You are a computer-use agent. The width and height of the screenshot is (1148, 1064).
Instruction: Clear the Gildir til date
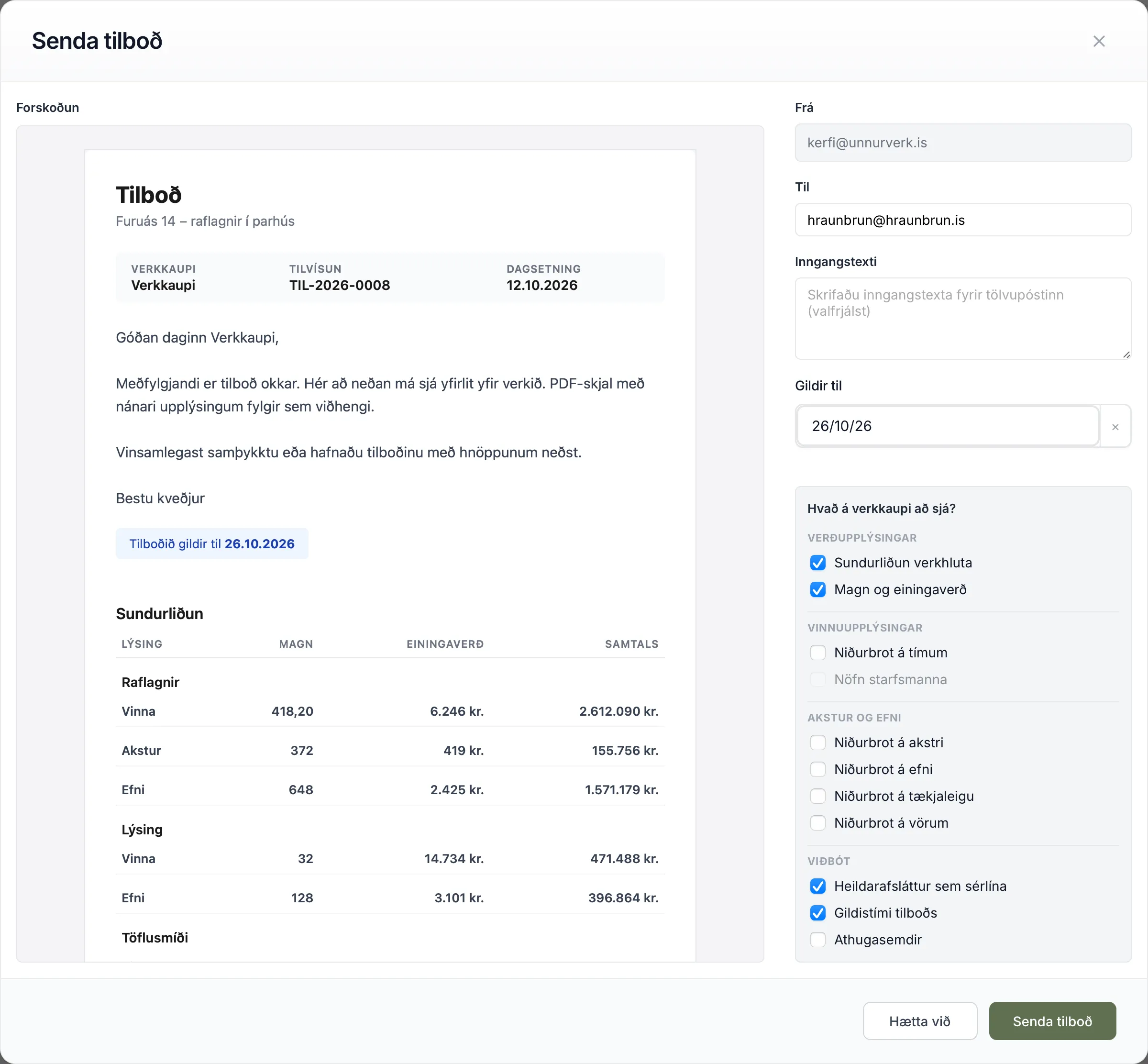(1115, 427)
